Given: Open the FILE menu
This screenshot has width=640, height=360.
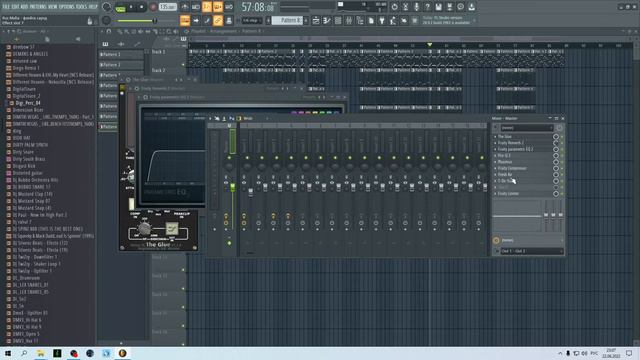Looking at the screenshot, I should click(7, 7).
